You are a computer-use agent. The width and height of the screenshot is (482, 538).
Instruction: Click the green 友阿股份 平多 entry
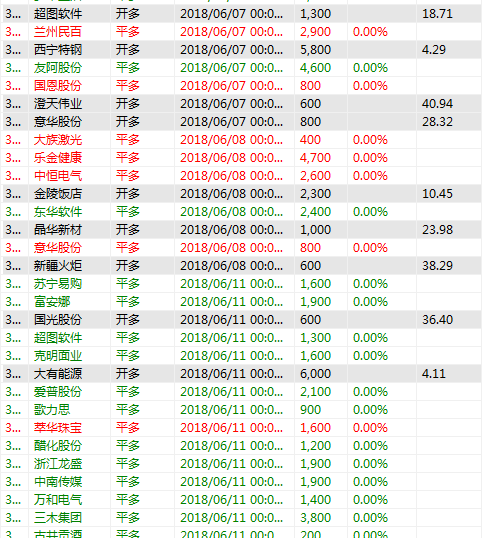point(241,68)
